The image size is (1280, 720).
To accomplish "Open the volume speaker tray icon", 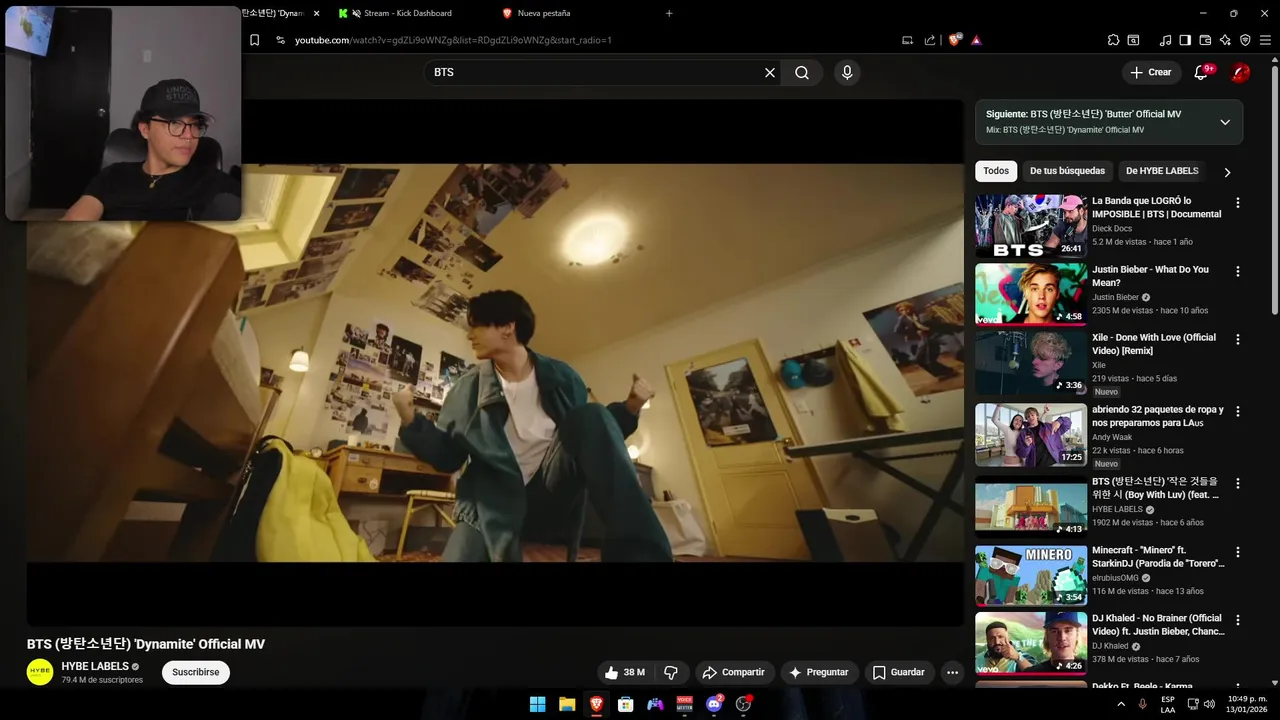I will 1209,704.
